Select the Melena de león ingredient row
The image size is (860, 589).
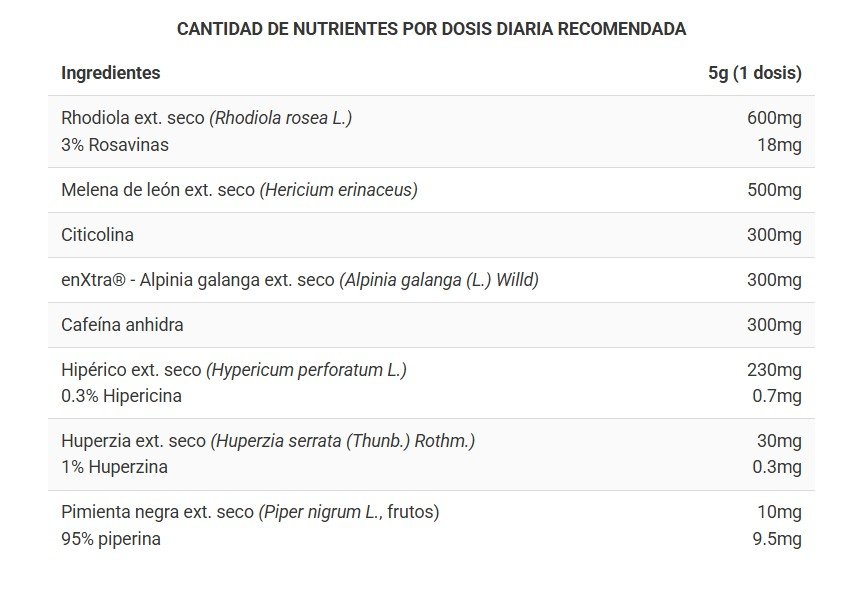point(239,190)
